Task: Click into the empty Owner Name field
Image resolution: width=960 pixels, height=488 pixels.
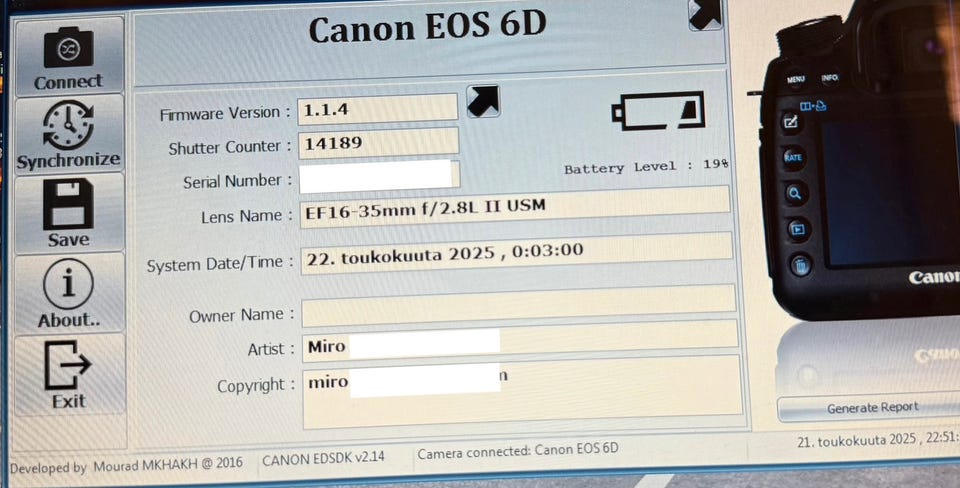Action: click(x=519, y=306)
